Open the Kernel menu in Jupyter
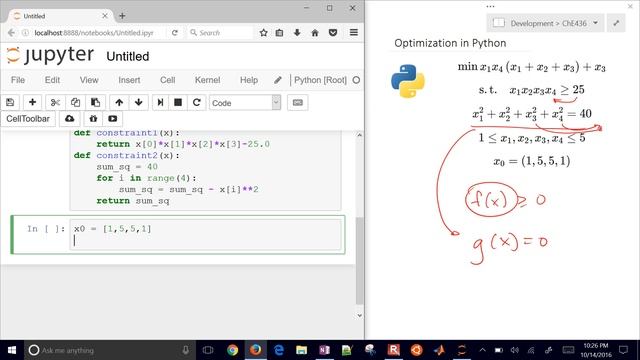The height and width of the screenshot is (360, 640). point(207,80)
